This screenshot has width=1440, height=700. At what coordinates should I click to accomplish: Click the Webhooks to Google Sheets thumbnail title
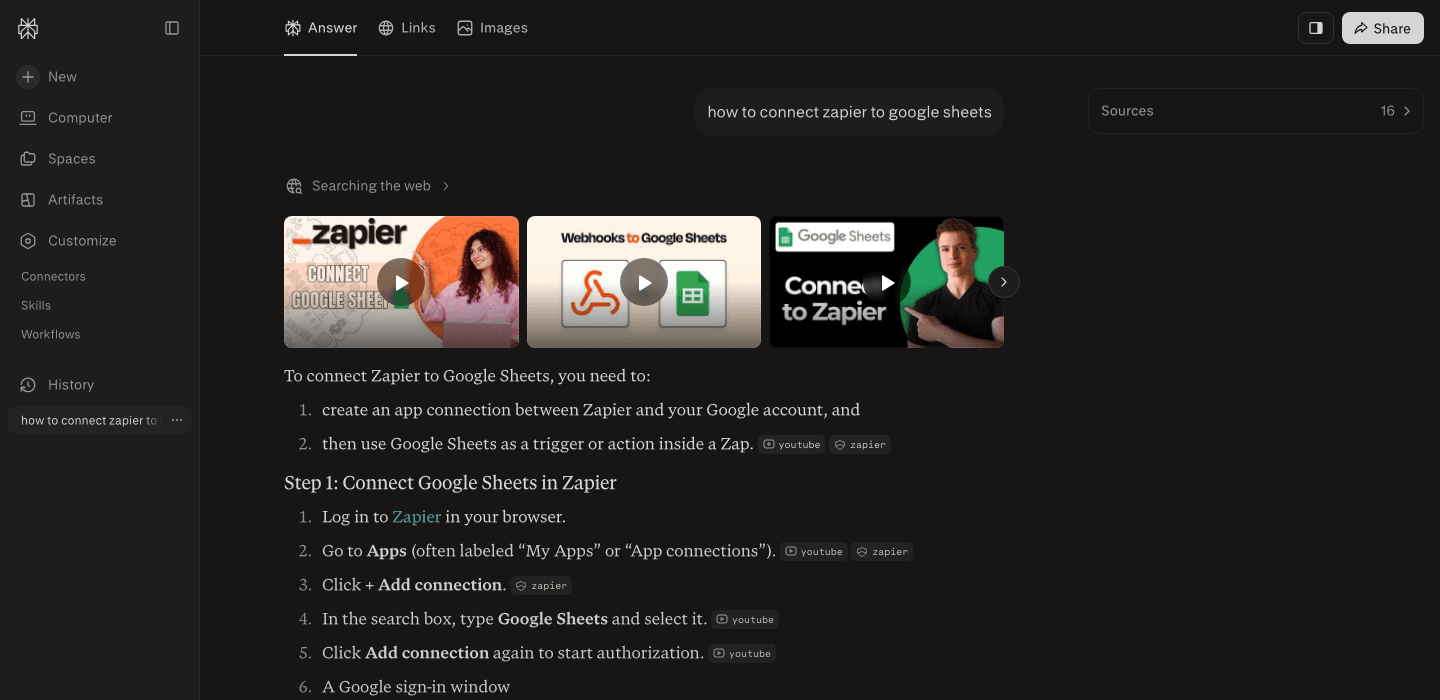tap(644, 238)
